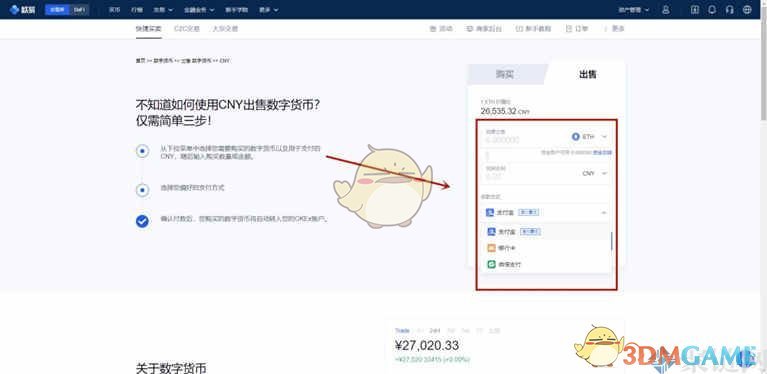Choose 微信支付 in the payment list
767x374 pixels.
545,264
